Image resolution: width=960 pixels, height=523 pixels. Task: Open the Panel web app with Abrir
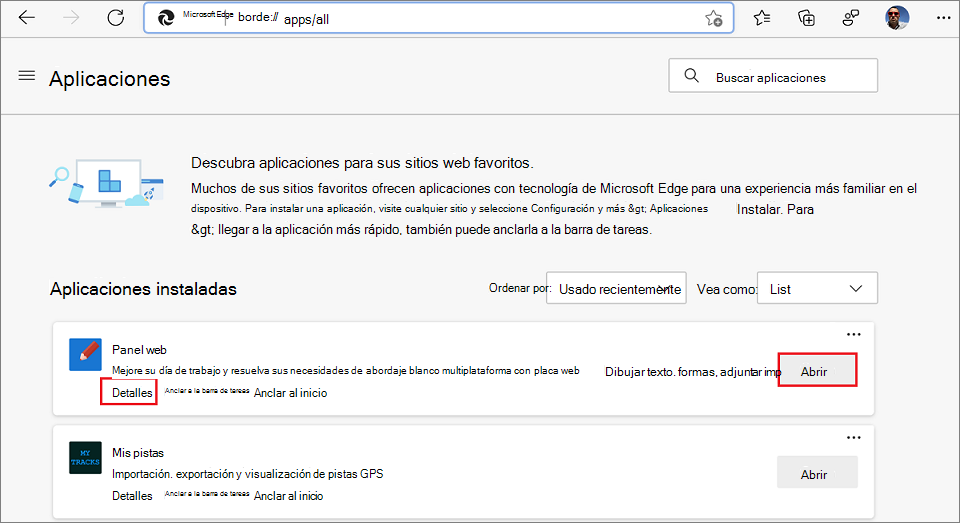point(817,370)
